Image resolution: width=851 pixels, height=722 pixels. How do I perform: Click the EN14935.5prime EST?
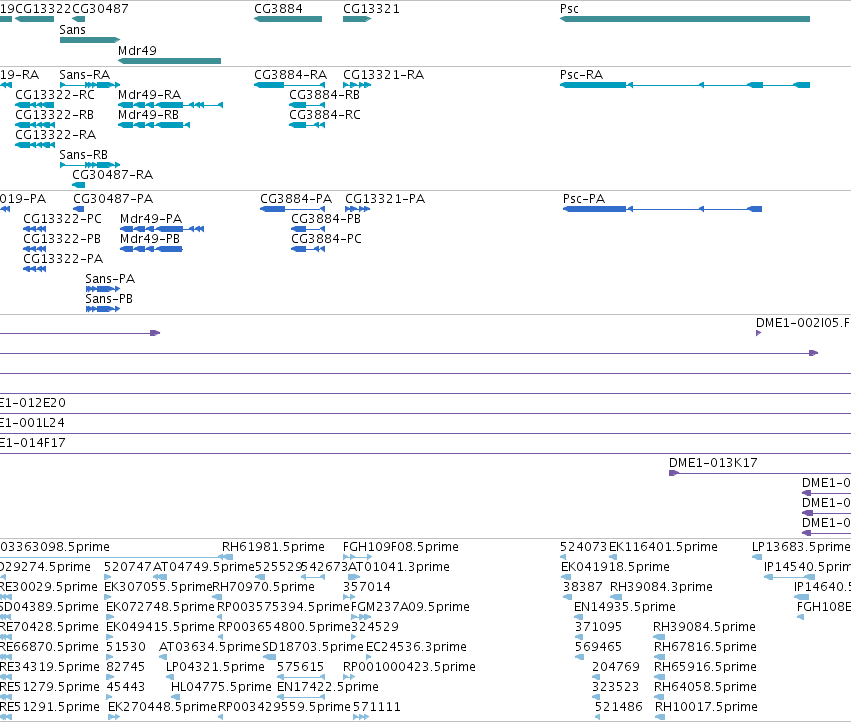click(579, 617)
